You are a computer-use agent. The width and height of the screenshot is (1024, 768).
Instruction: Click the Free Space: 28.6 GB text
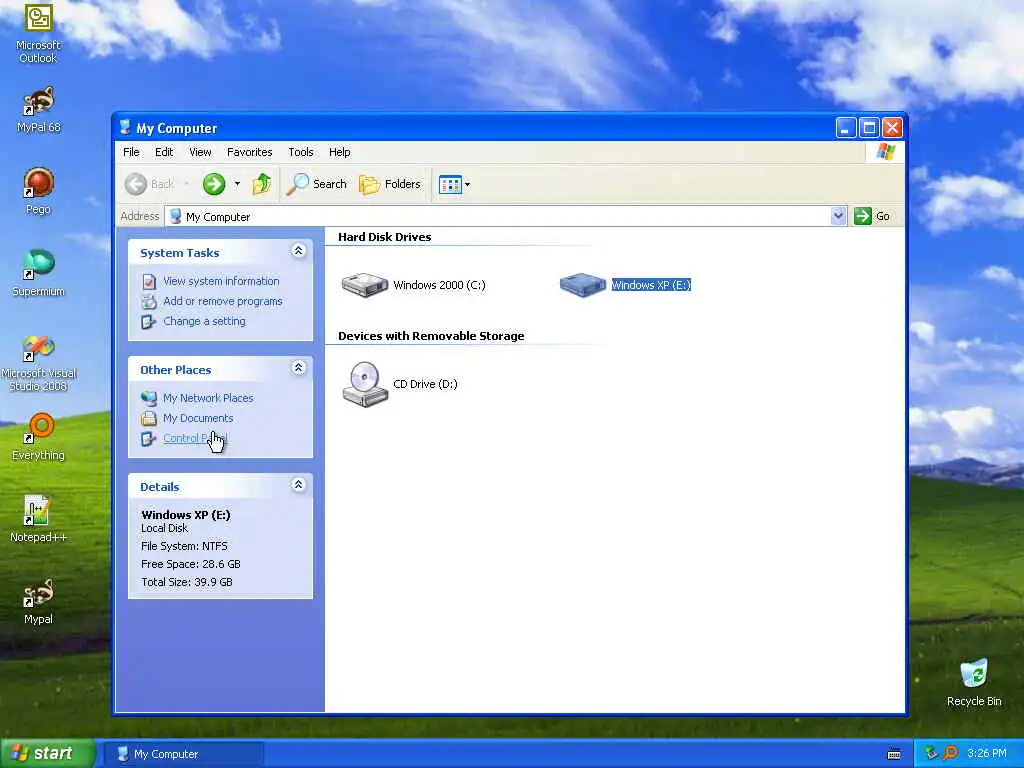191,564
